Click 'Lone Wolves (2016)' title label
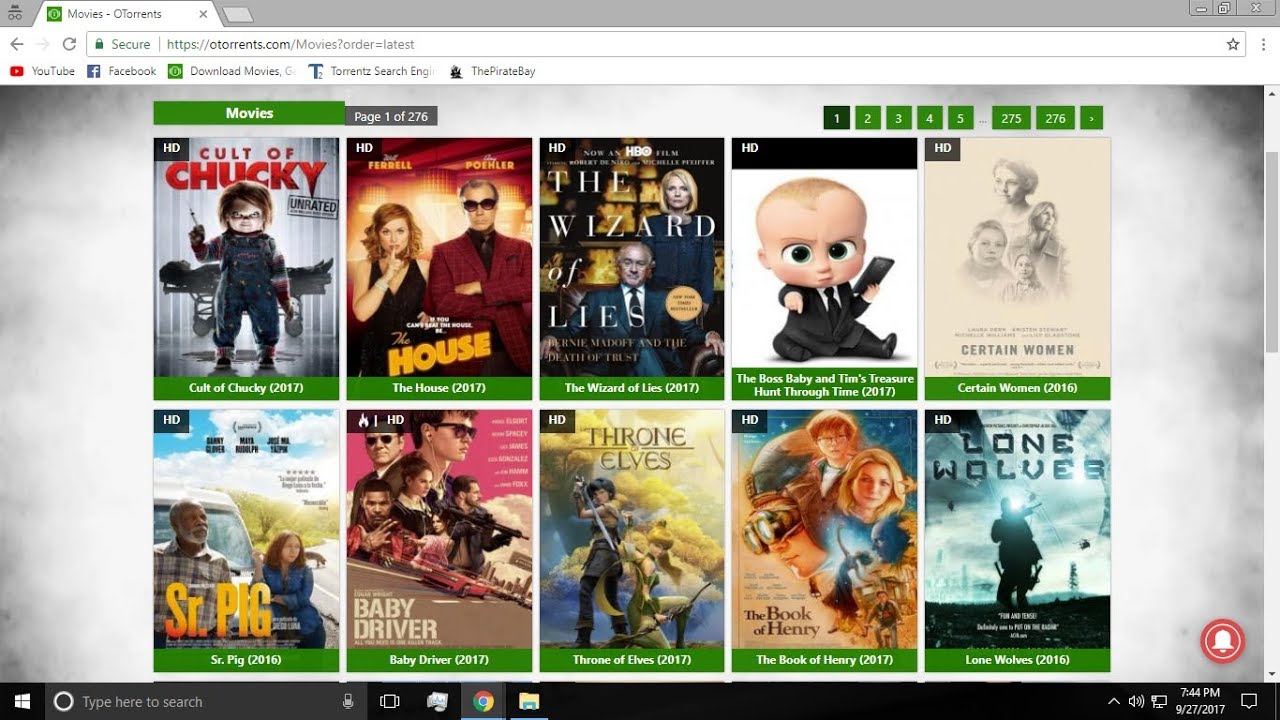1280x720 pixels. (1017, 660)
